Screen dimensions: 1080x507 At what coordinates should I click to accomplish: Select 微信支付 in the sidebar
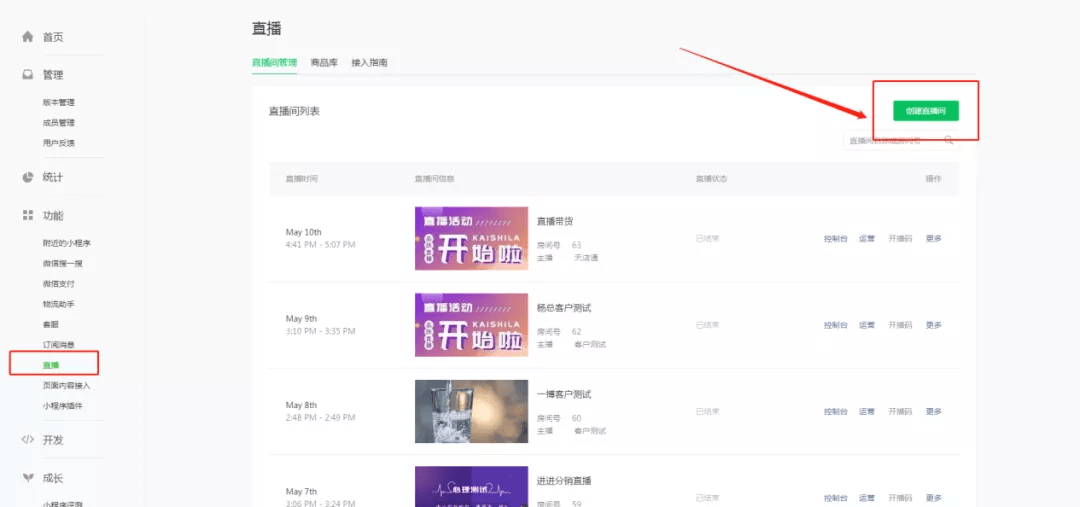click(58, 284)
